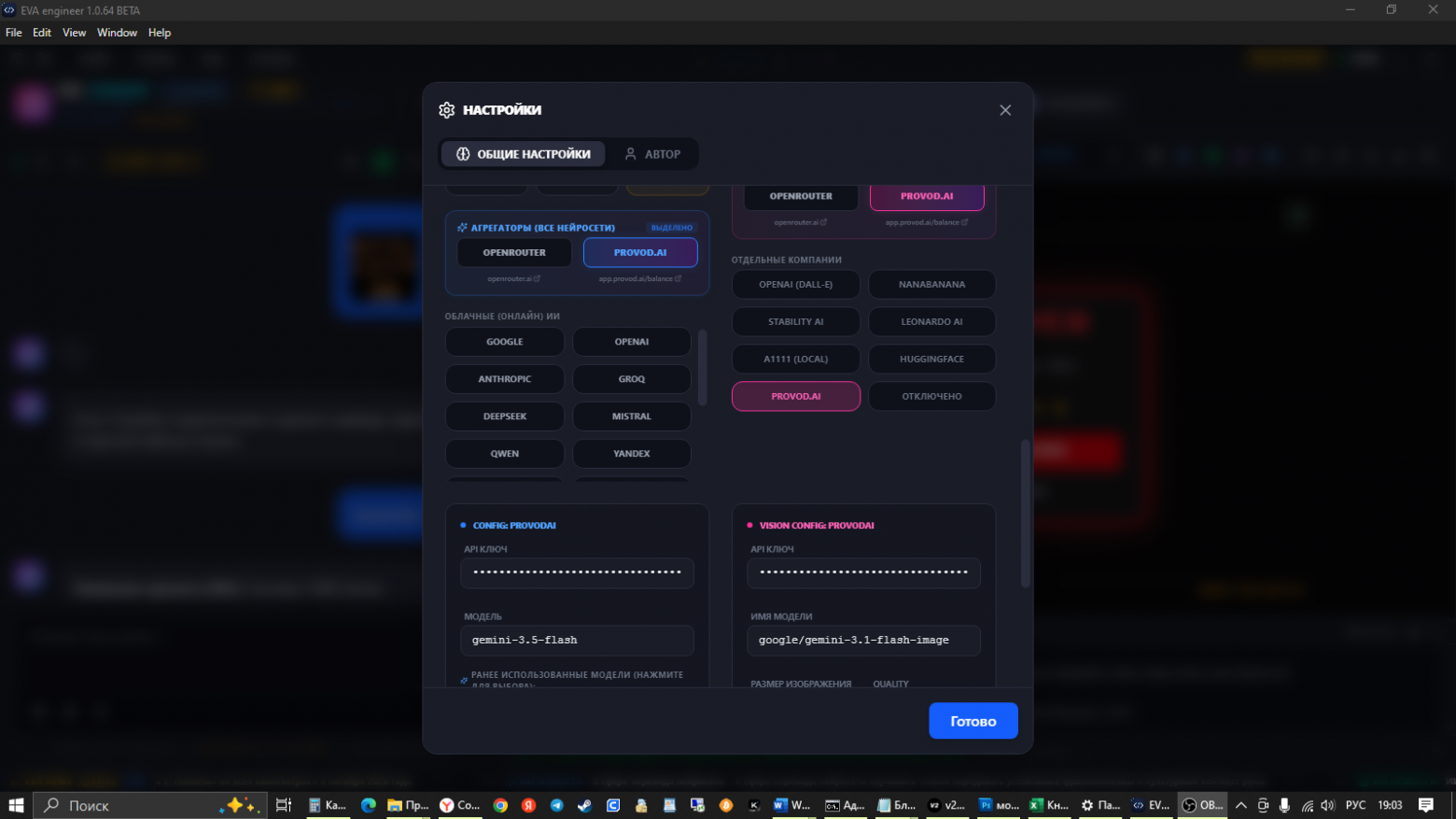Click the API key field in Config: ProvodAI
This screenshot has width=1456, height=819.
pyautogui.click(x=577, y=572)
